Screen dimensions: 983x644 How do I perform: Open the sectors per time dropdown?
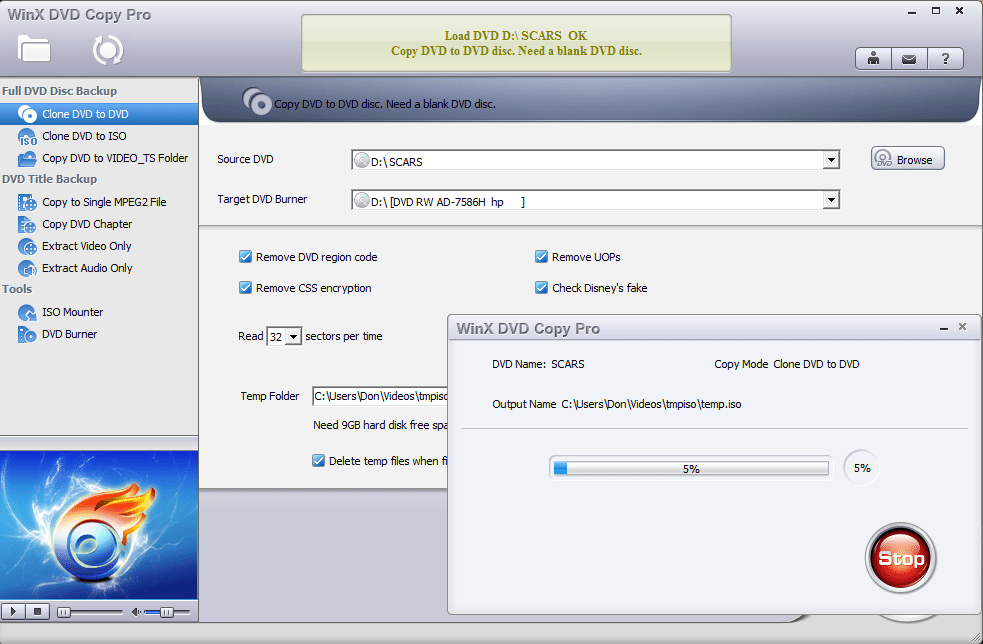click(x=293, y=337)
